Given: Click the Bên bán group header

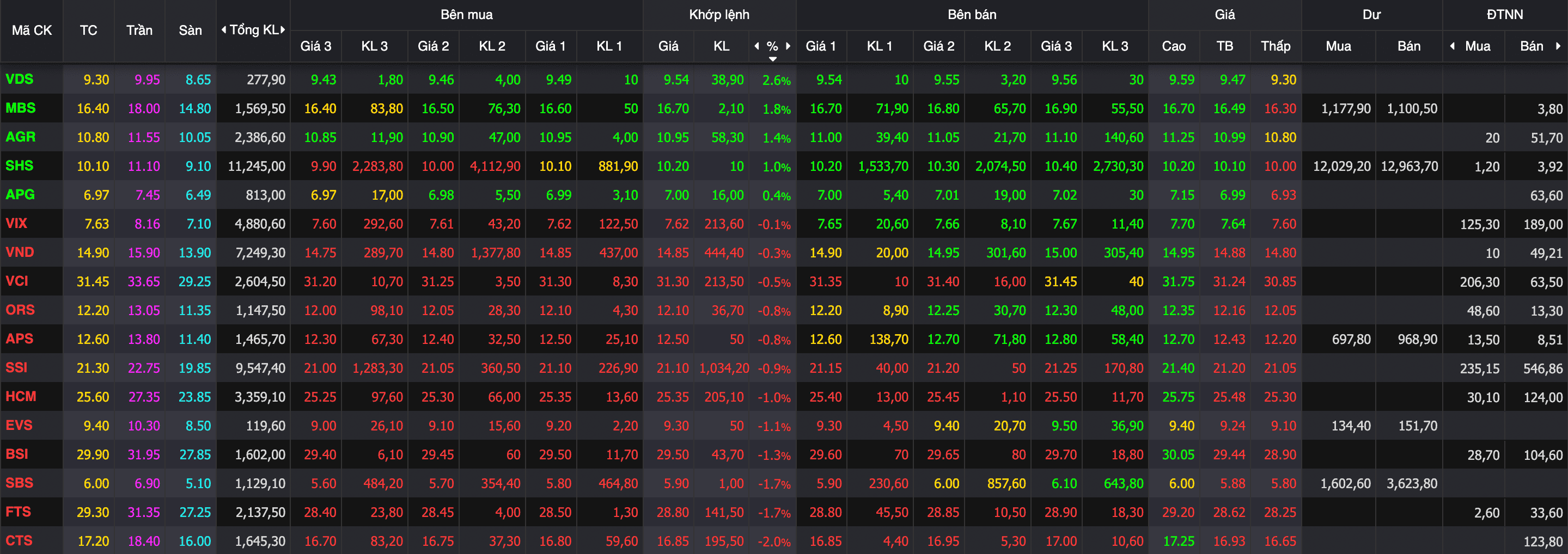Looking at the screenshot, I should pos(972,15).
